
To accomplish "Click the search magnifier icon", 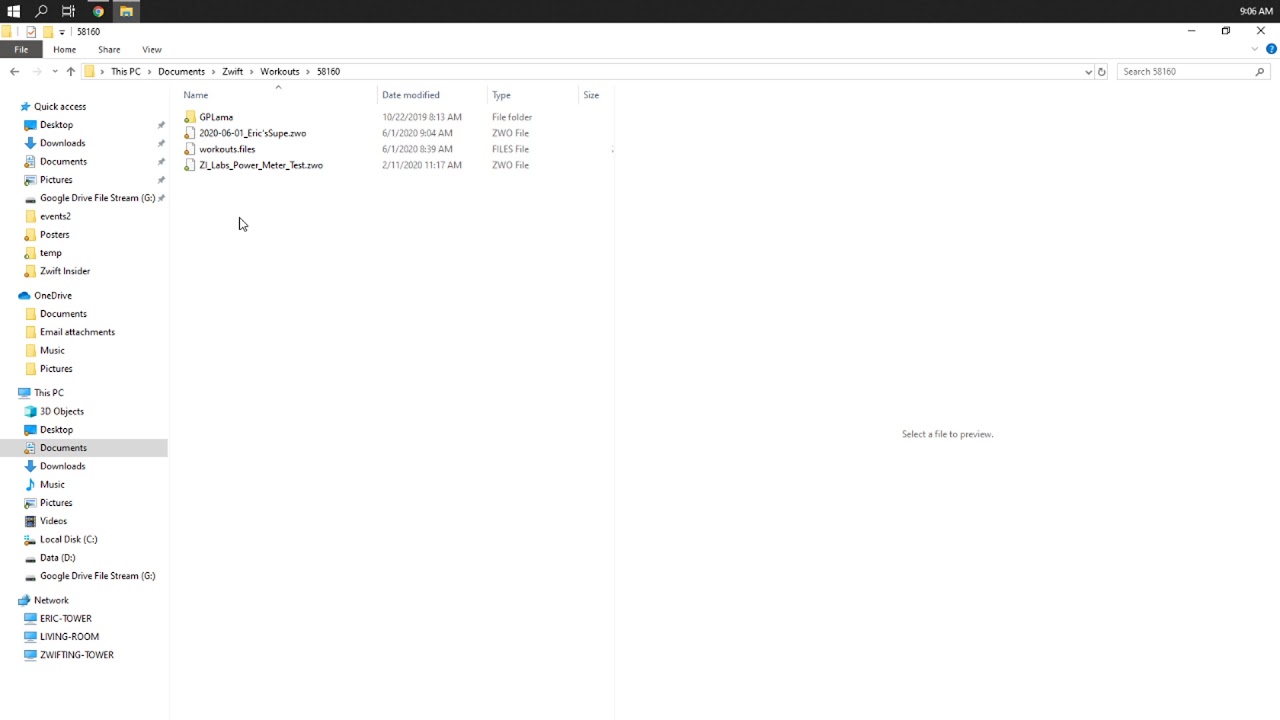I will (x=1260, y=72).
